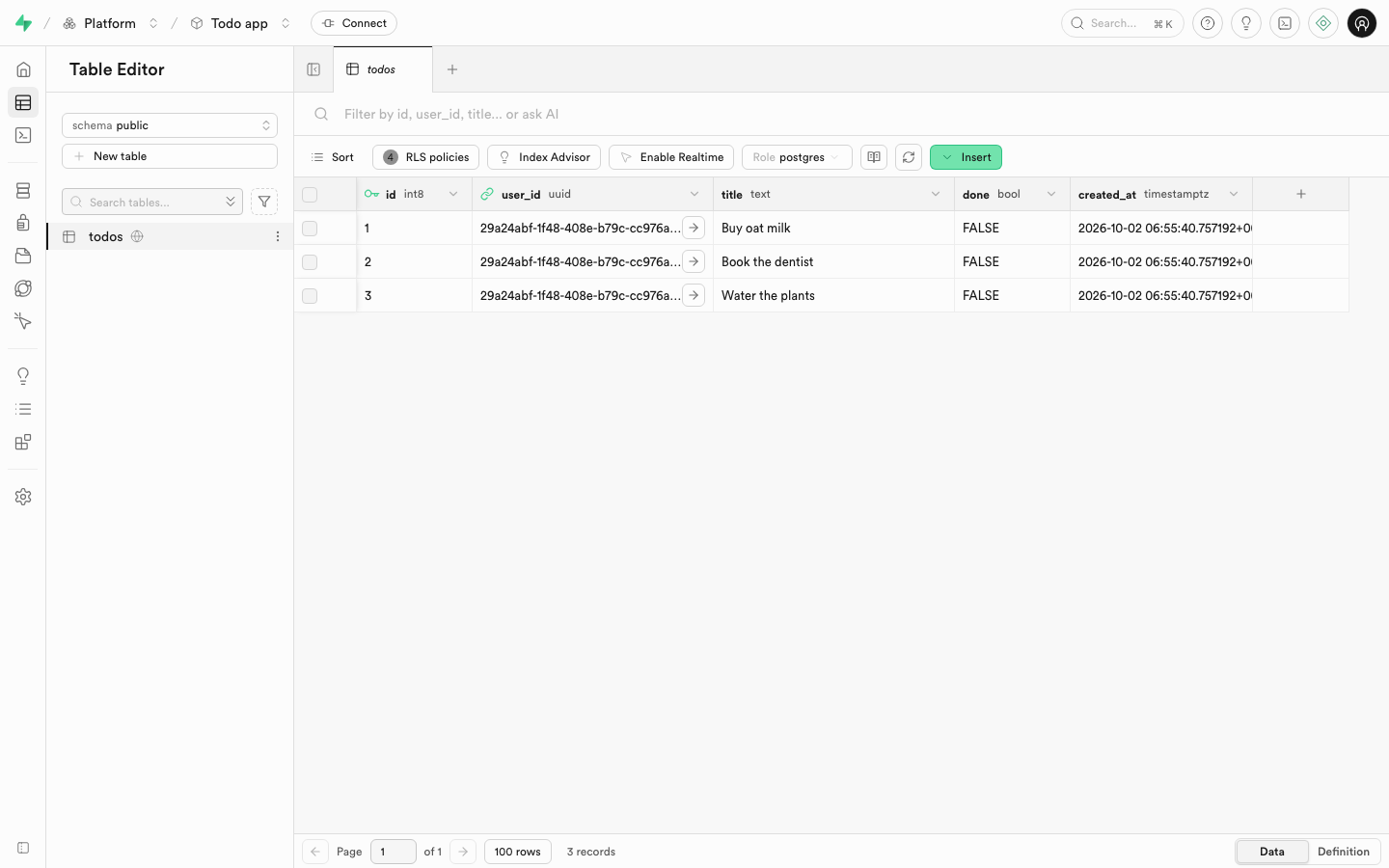Open the SQL Editor sidebar icon
Viewport: 1389px width, 868px height.
pyautogui.click(x=23, y=136)
